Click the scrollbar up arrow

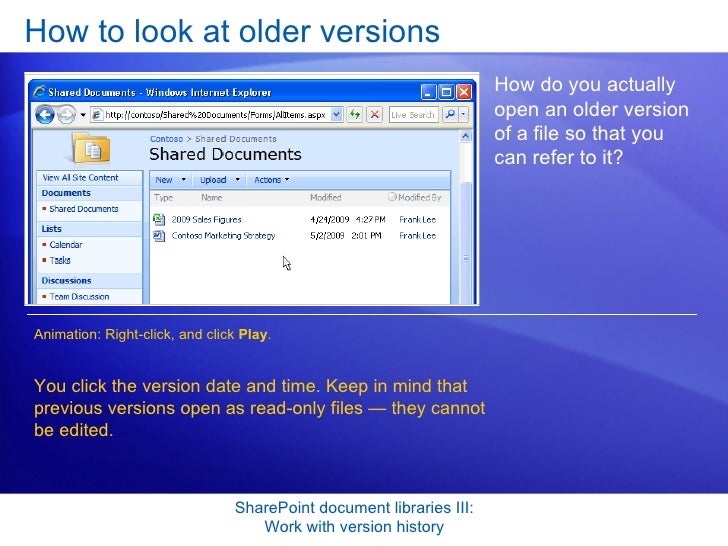pos(465,136)
